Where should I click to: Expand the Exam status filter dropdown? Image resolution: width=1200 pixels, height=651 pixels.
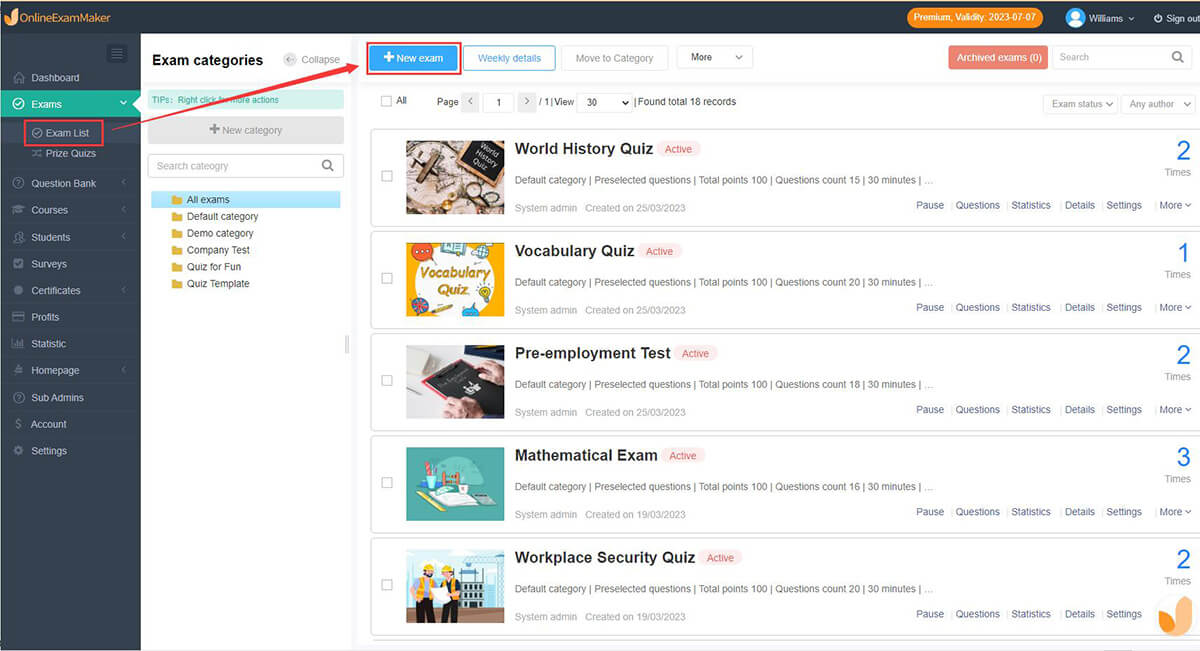(1081, 104)
